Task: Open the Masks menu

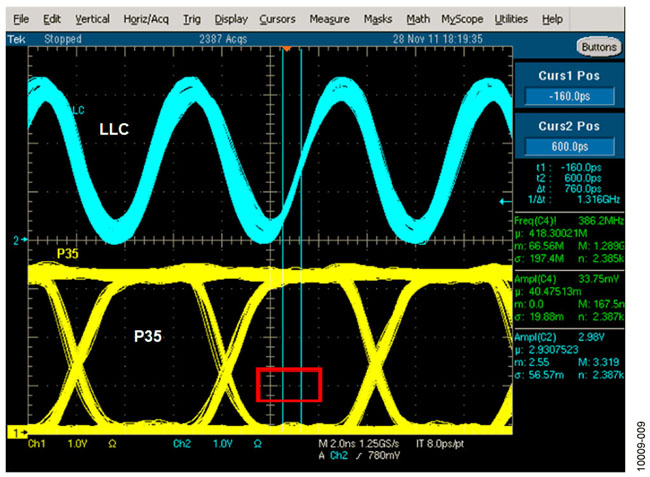Action: (378, 19)
